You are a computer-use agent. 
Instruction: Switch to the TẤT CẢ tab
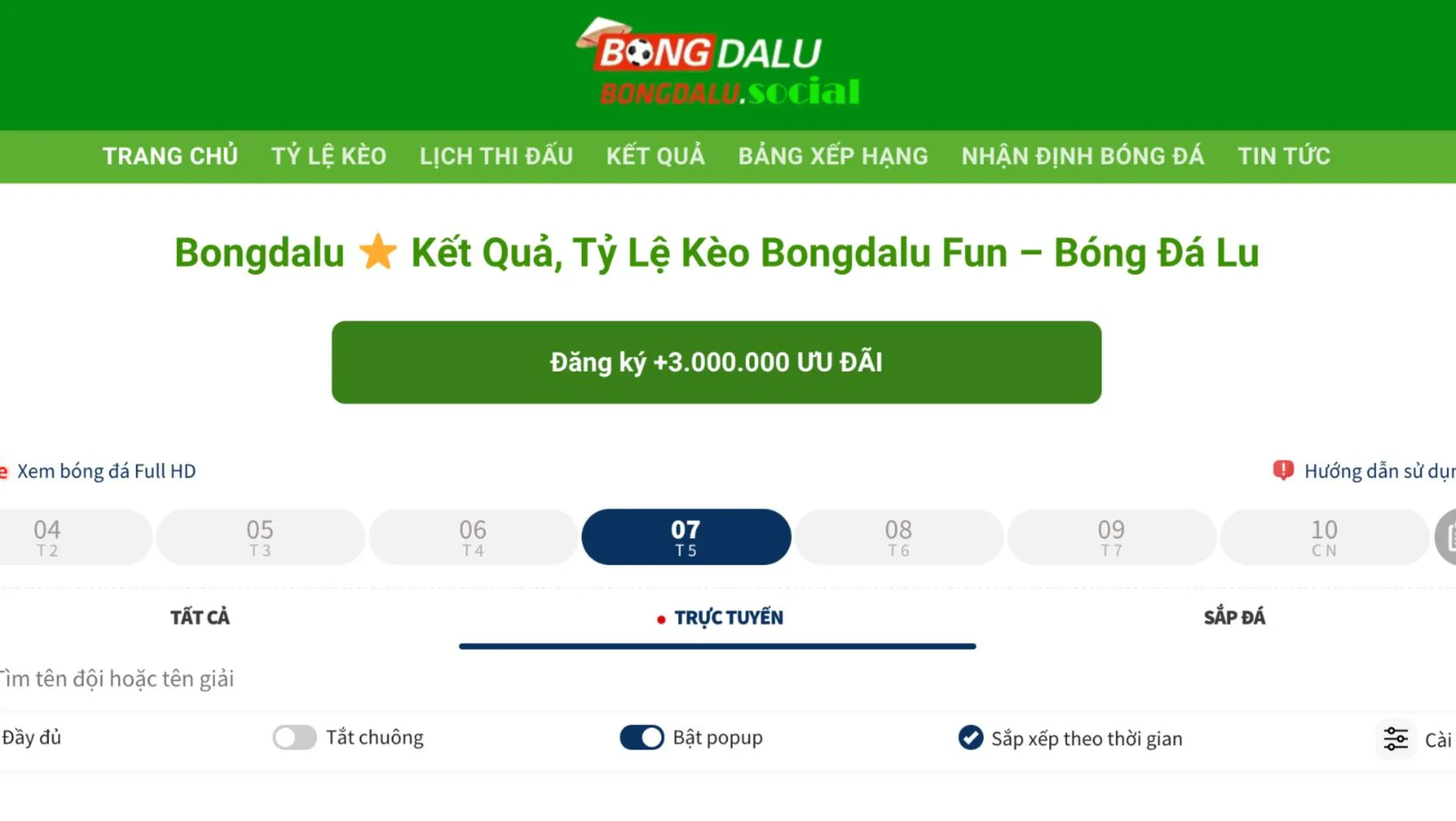pyautogui.click(x=199, y=617)
